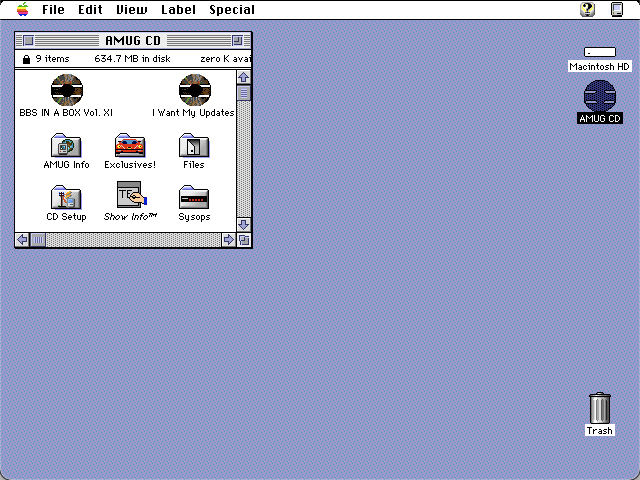Click the highlighted 'AMUG CD' desktop label
Image resolution: width=640 pixels, height=480 pixels.
[x=600, y=118]
